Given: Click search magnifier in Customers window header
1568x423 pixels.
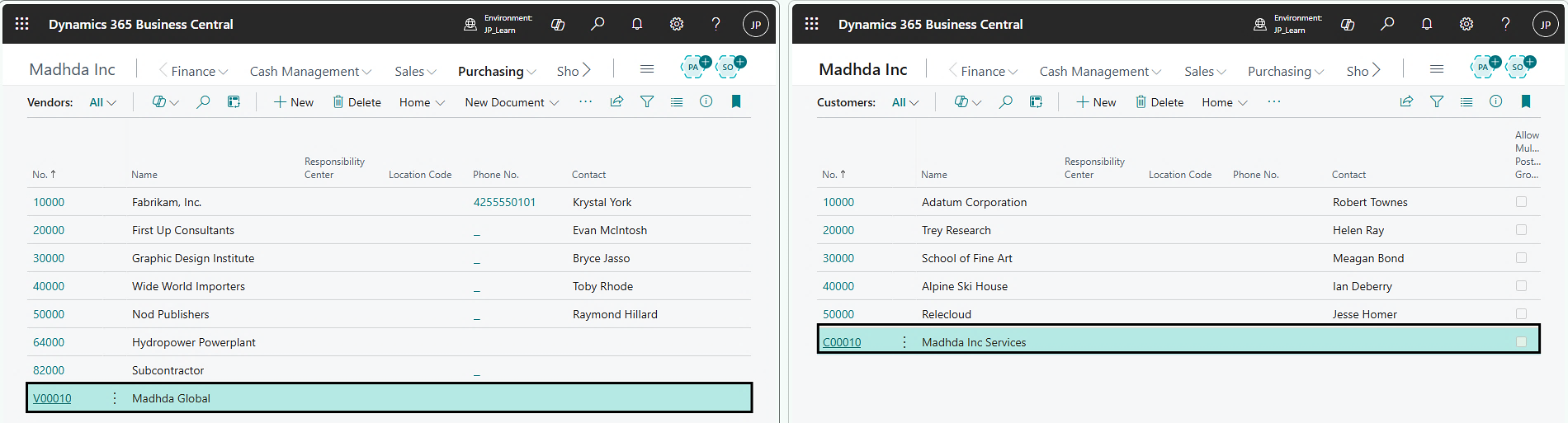Looking at the screenshot, I should pyautogui.click(x=1387, y=24).
